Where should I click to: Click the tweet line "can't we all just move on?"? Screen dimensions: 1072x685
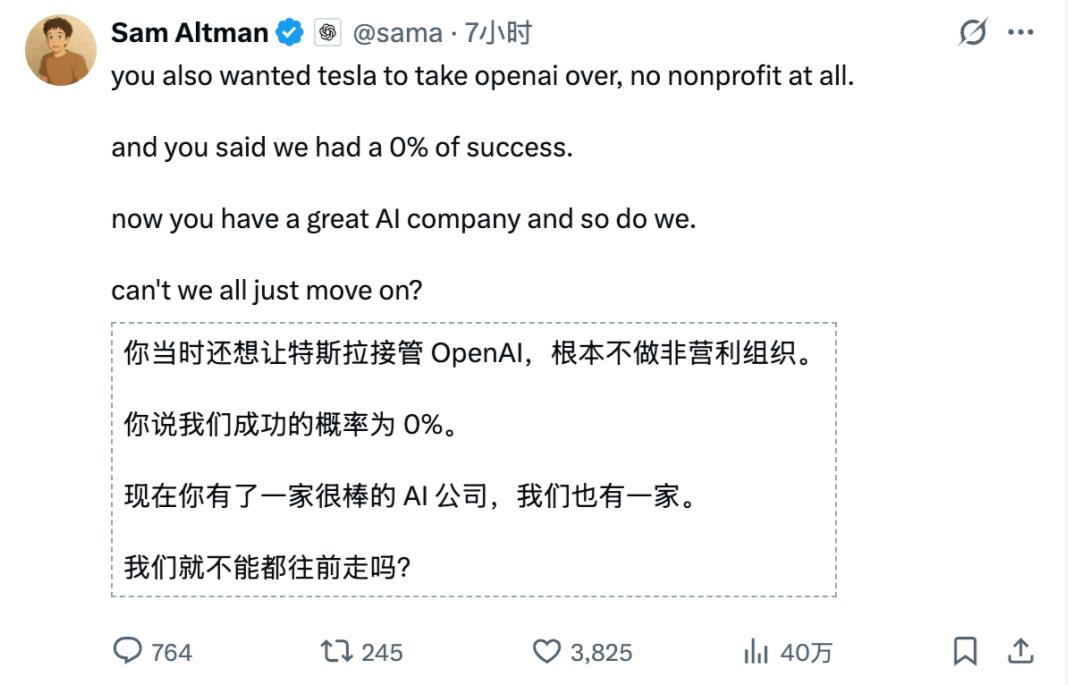[x=267, y=291]
